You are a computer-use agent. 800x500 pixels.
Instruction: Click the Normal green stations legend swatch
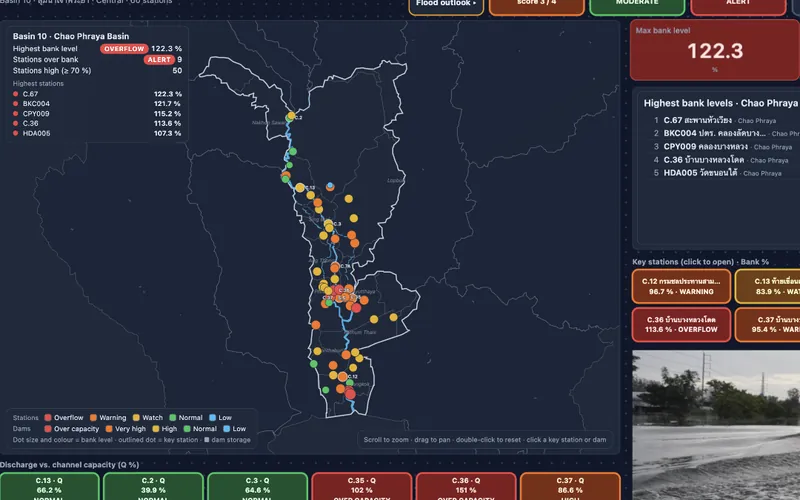tap(172, 417)
